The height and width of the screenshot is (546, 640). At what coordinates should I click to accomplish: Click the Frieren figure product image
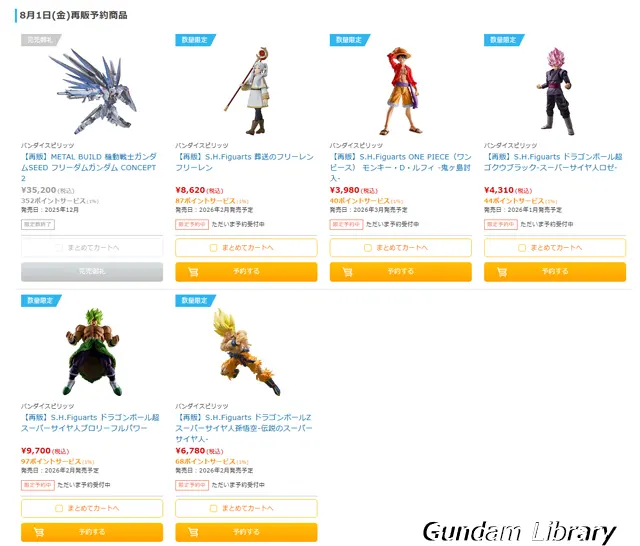coord(247,91)
